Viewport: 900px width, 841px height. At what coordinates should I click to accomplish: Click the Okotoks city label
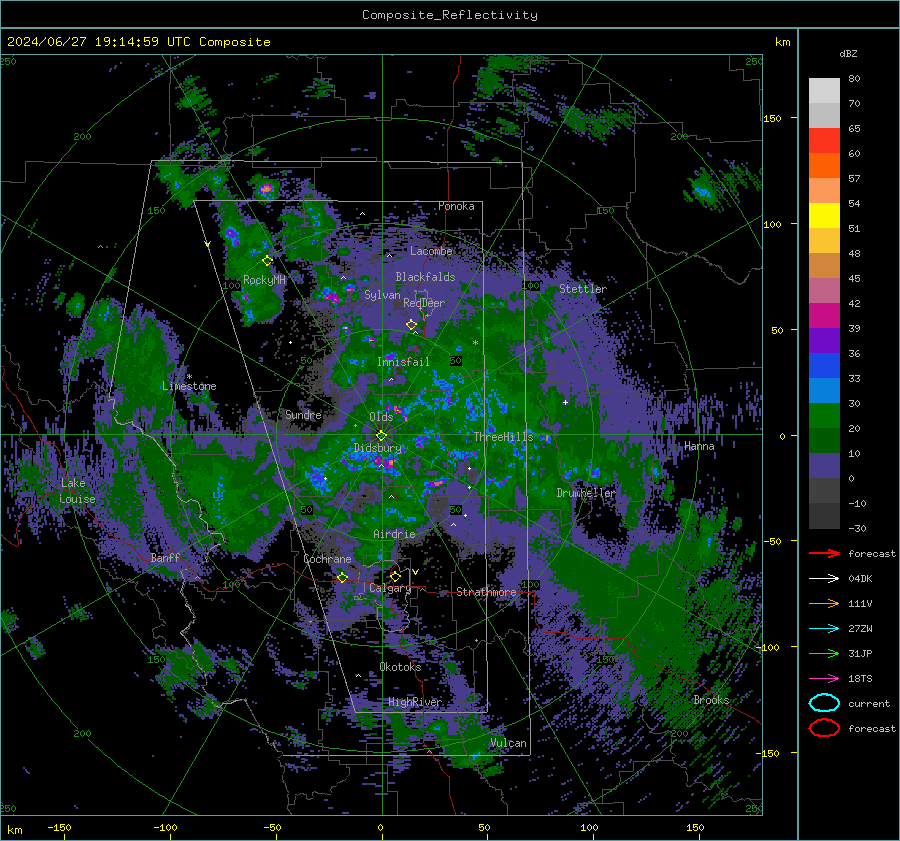[x=400, y=667]
